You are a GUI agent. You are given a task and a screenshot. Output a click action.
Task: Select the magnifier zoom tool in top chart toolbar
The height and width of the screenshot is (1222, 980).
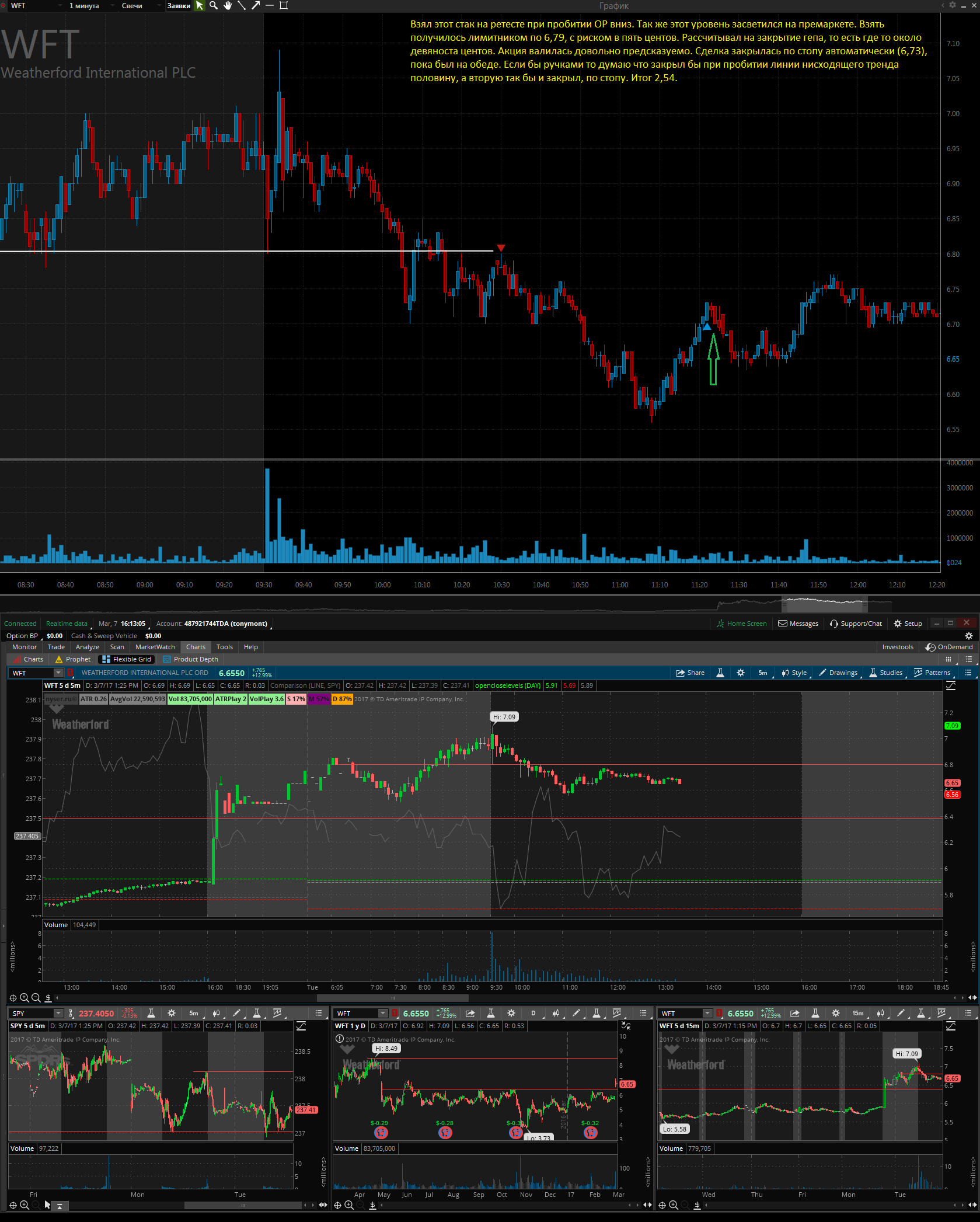pos(214,5)
